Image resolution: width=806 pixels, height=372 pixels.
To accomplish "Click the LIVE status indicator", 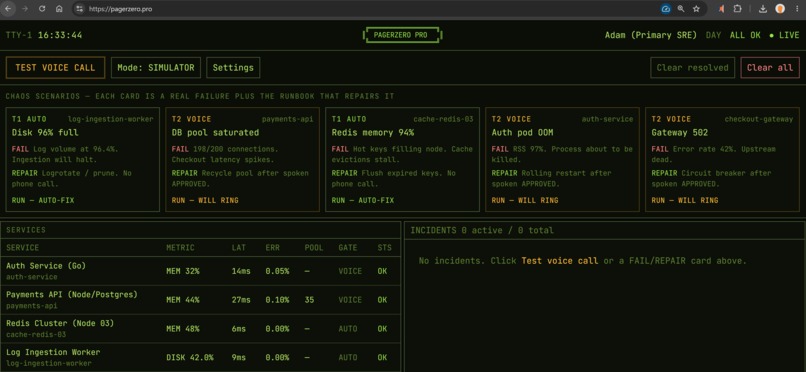I will point(784,35).
